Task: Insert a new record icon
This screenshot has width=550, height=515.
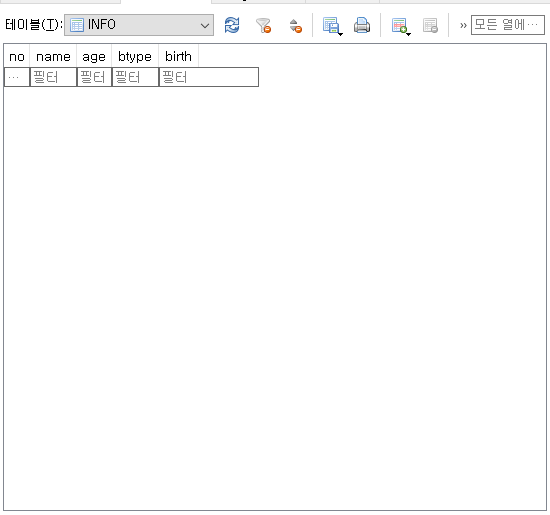Action: pos(399,25)
